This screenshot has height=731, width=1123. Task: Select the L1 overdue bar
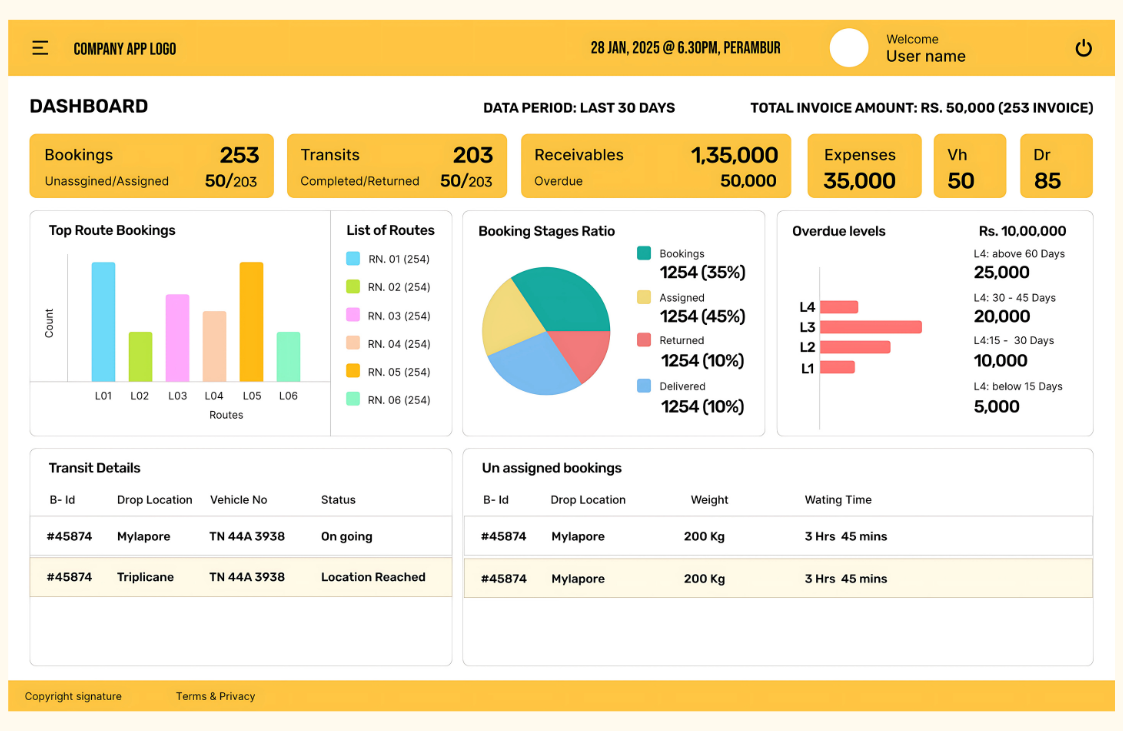(x=837, y=367)
